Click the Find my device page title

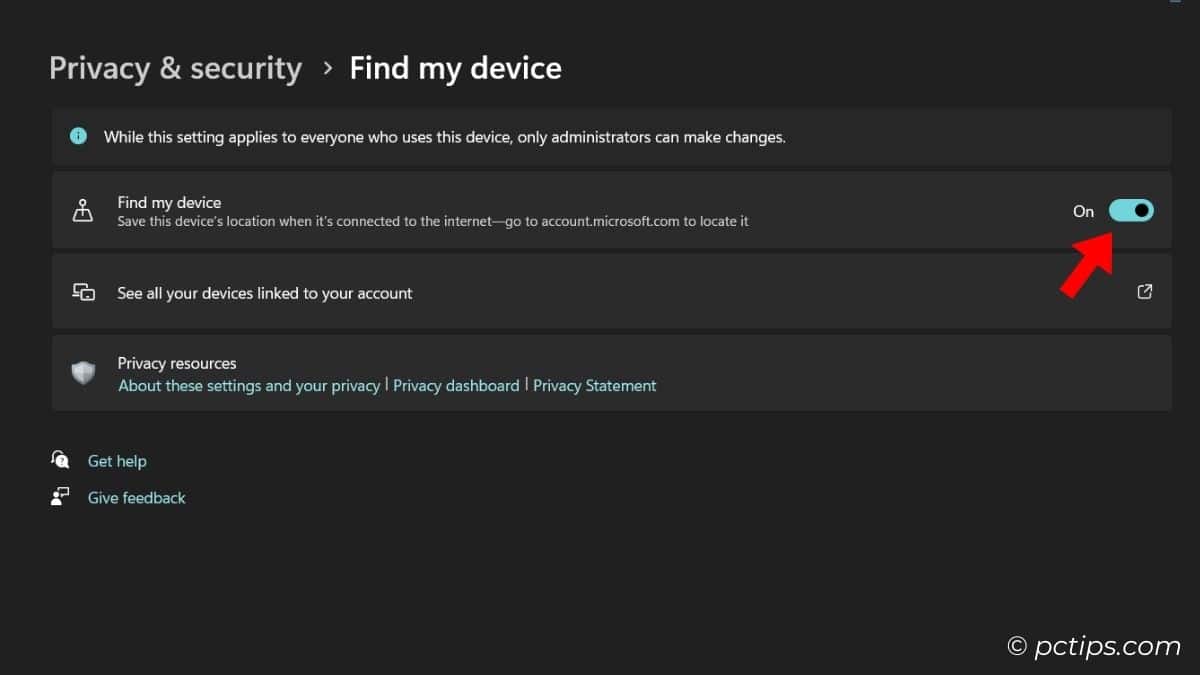(455, 68)
